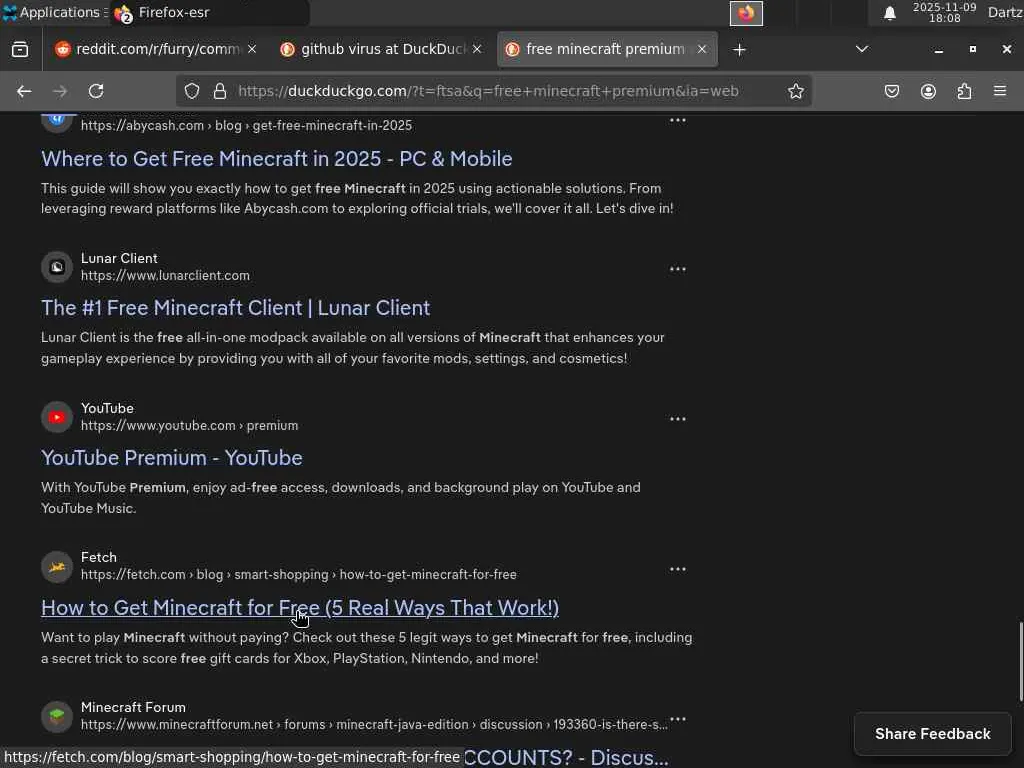The height and width of the screenshot is (768, 1024).
Task: Click the Lunar Client site favicon
Action: pyautogui.click(x=57, y=267)
